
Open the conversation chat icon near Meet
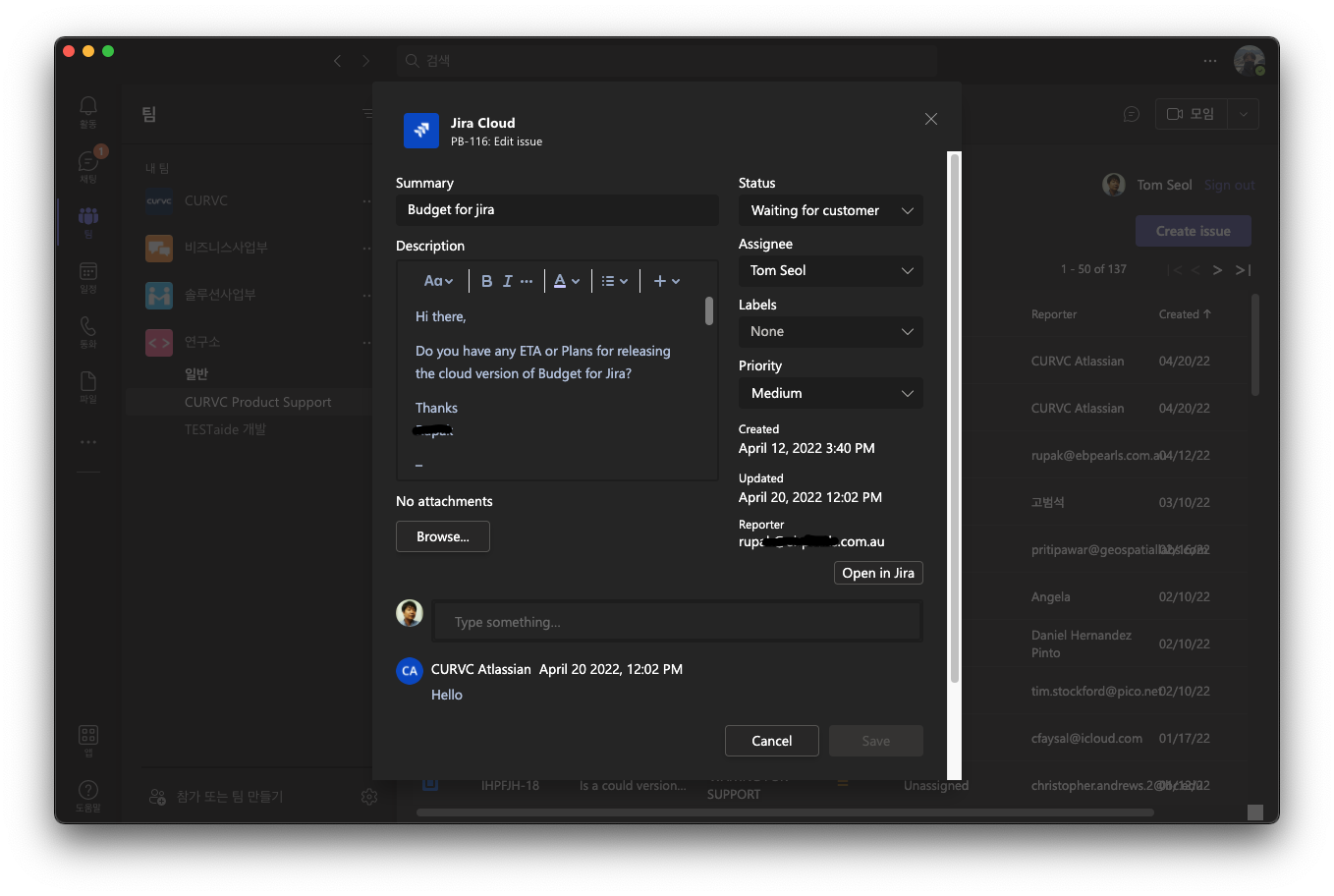1132,114
